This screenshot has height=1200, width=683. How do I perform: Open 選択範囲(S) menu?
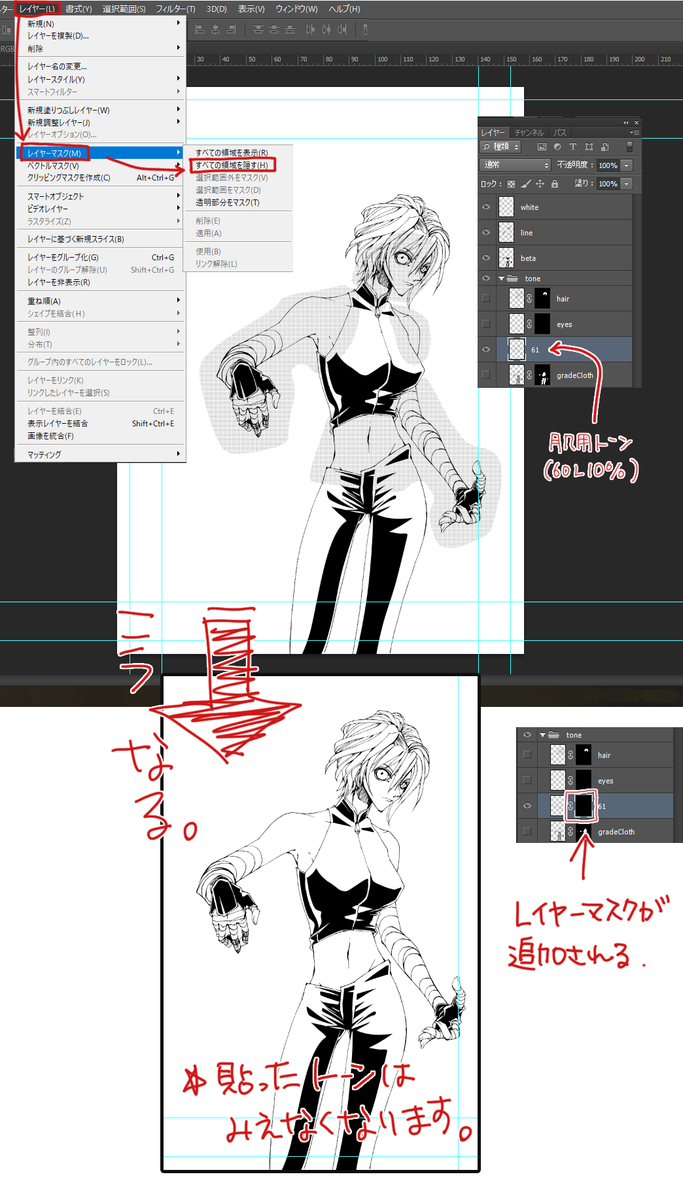click(124, 8)
